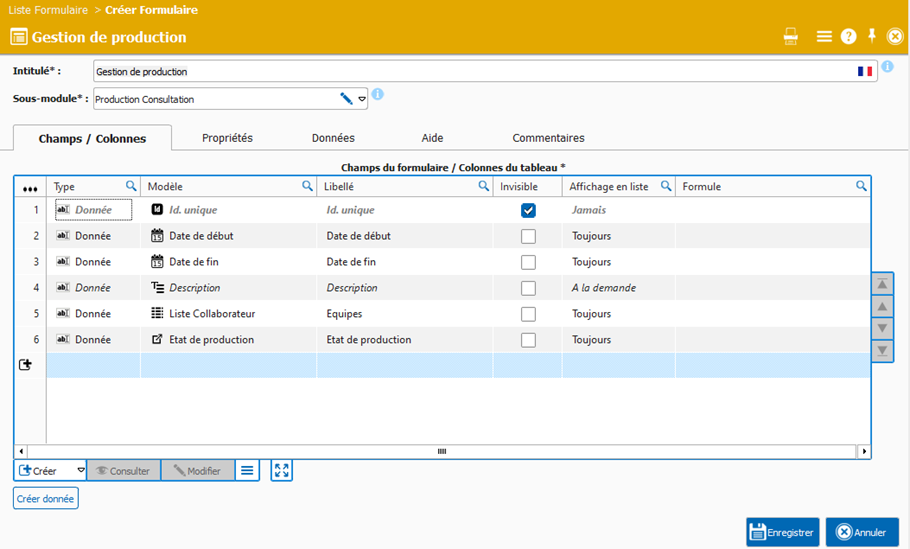Enable Invisible checkbox for Etat de production
The height and width of the screenshot is (549, 910).
pos(528,340)
